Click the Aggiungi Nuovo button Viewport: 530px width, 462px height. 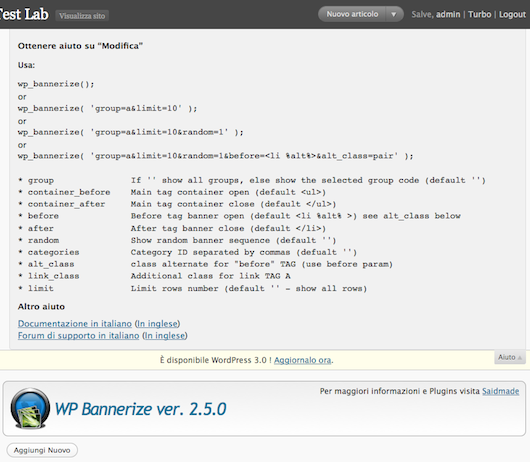[x=42, y=450]
